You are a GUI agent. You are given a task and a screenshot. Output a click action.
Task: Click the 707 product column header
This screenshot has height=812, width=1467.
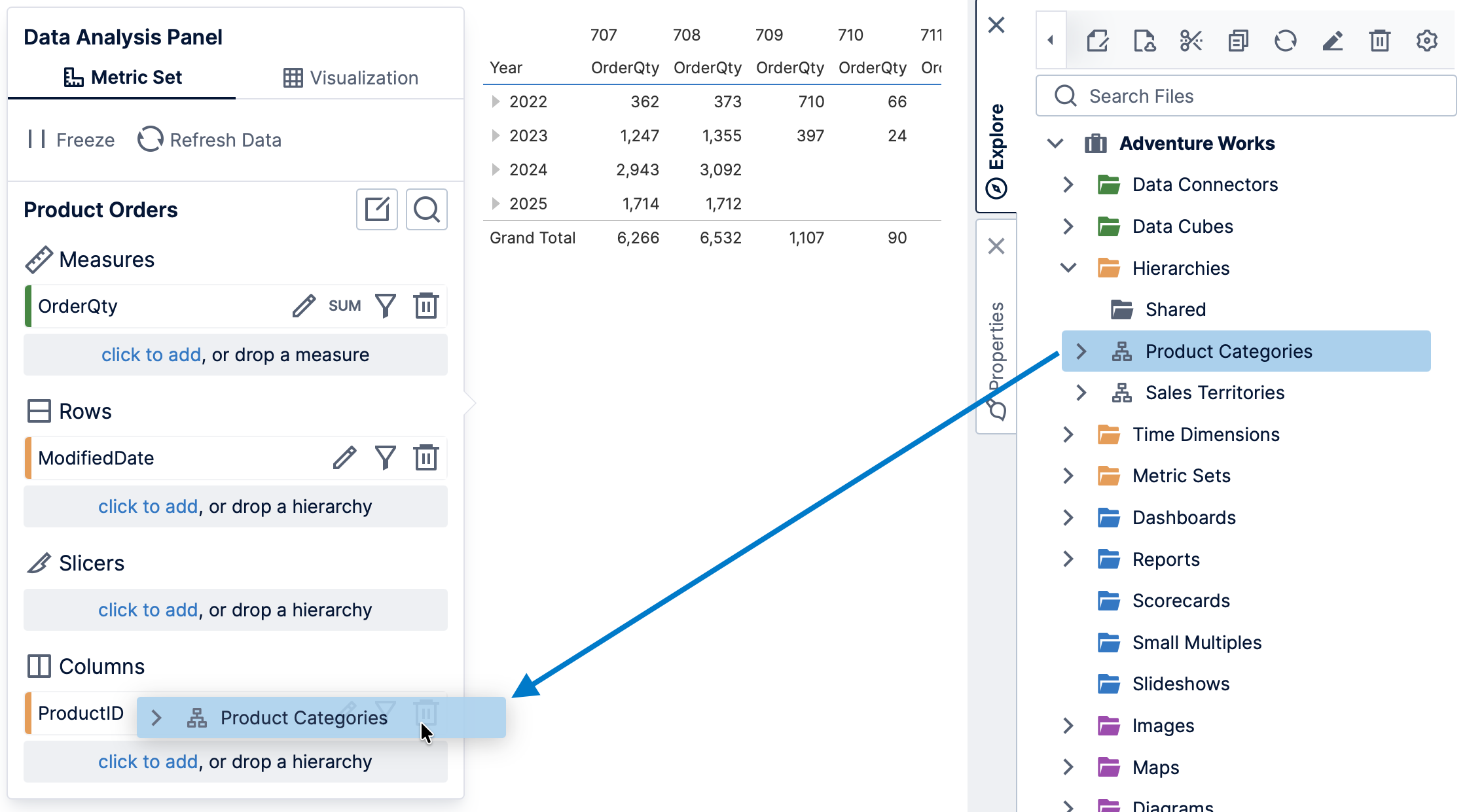604,35
